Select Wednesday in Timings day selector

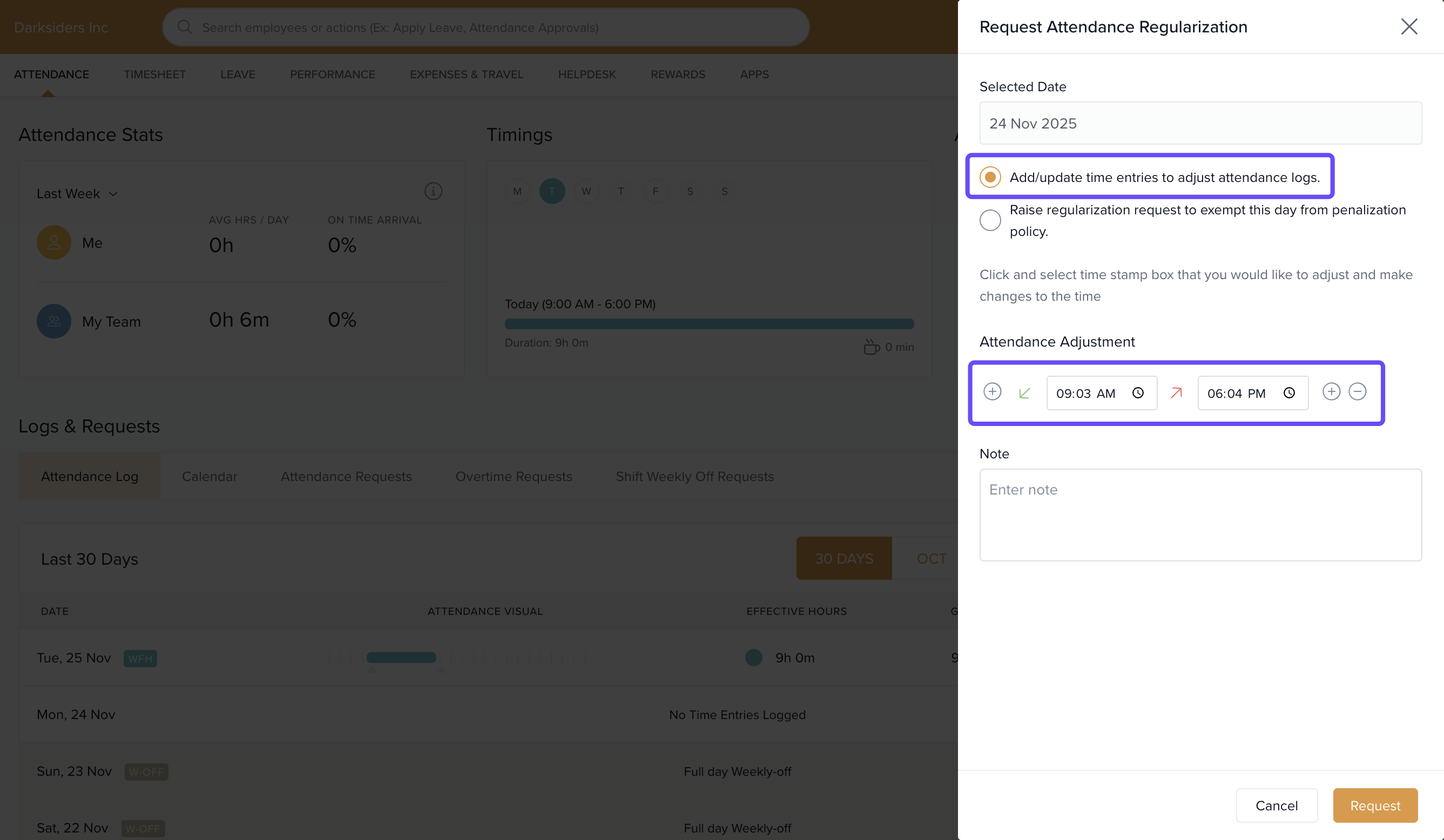(586, 192)
